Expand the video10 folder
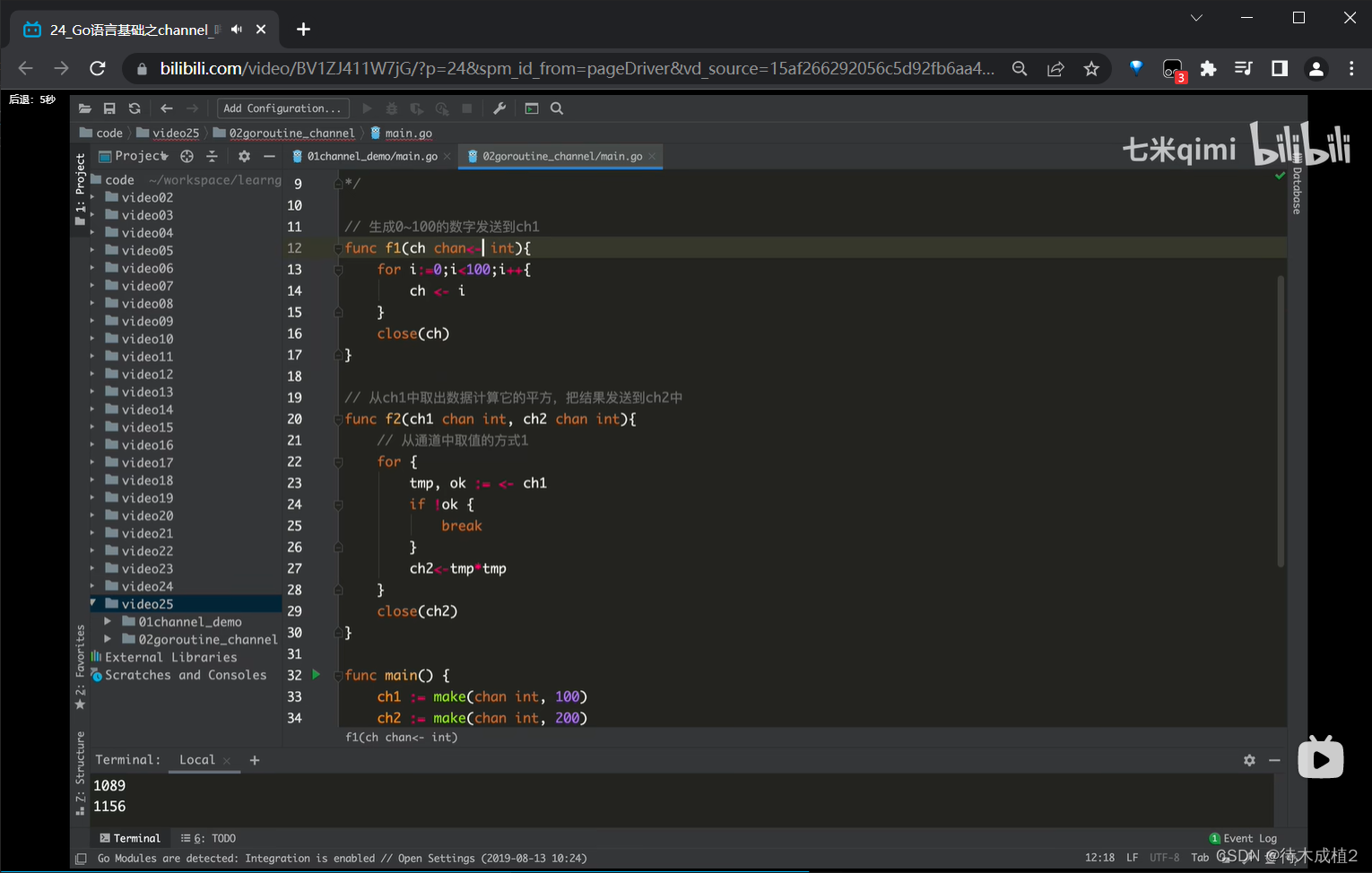The height and width of the screenshot is (873, 1372). (92, 339)
